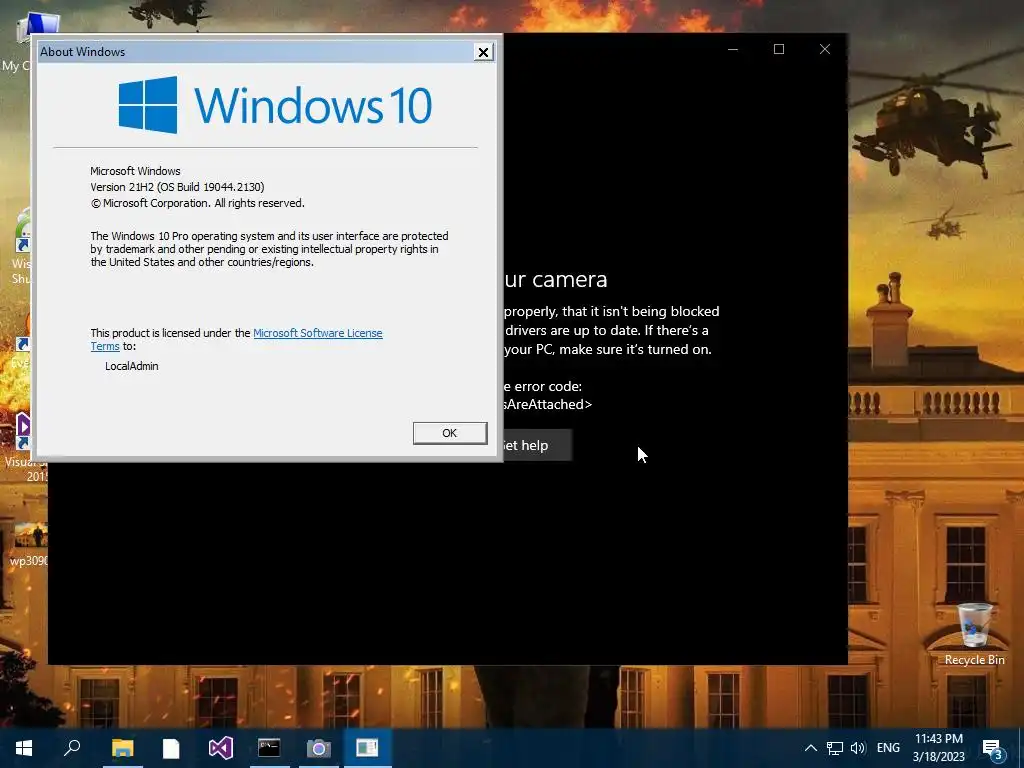This screenshot has height=768, width=1024.
Task: Click the LocalAdmin licensee name
Action: [x=132, y=366]
